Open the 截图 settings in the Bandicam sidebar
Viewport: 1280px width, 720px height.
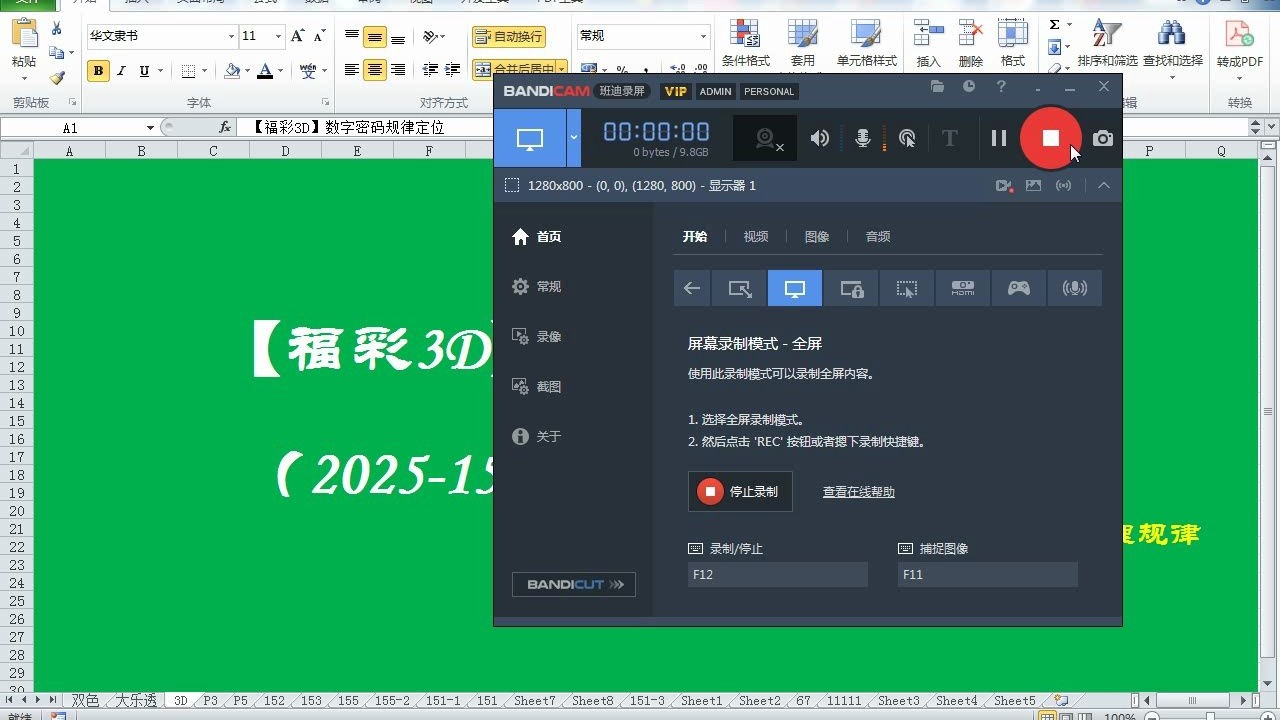(537, 387)
